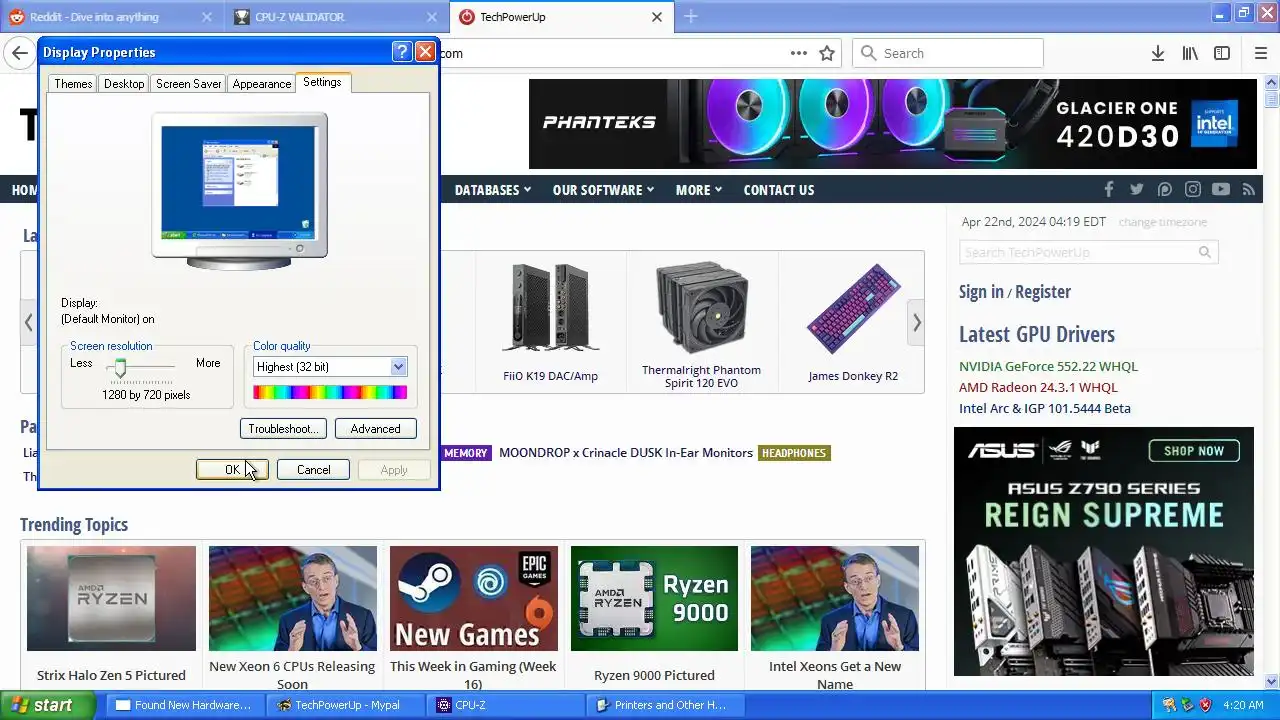Show next products with right carousel arrow
1280x720 pixels.
[x=916, y=322]
